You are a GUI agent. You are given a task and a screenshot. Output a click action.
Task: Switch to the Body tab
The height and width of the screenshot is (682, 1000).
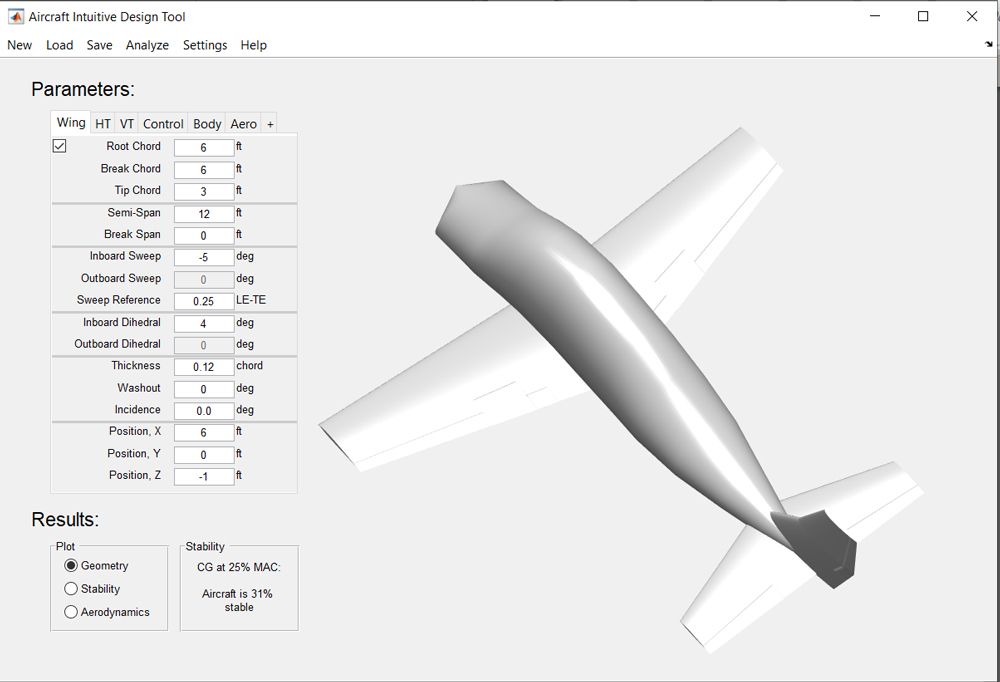tap(207, 124)
